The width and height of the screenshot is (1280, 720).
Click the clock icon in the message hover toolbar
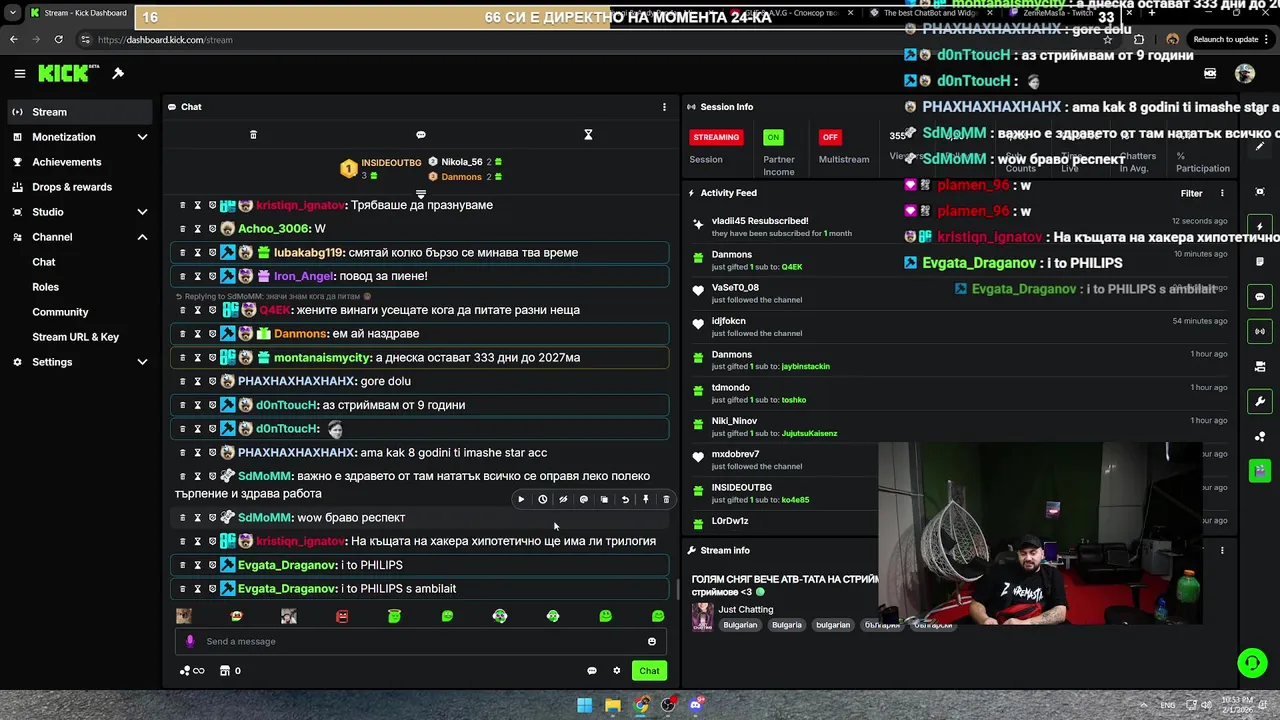542,499
